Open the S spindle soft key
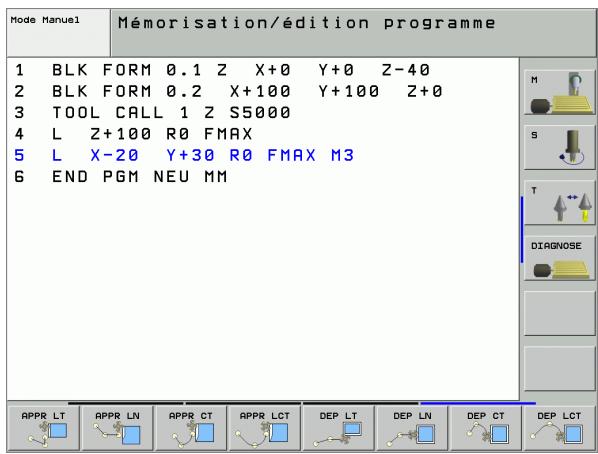Viewport: 598px width, 454px height. pos(559,147)
